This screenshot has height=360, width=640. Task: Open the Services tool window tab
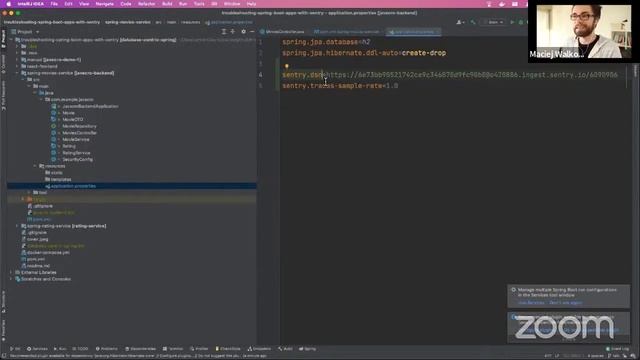[x=37, y=349]
